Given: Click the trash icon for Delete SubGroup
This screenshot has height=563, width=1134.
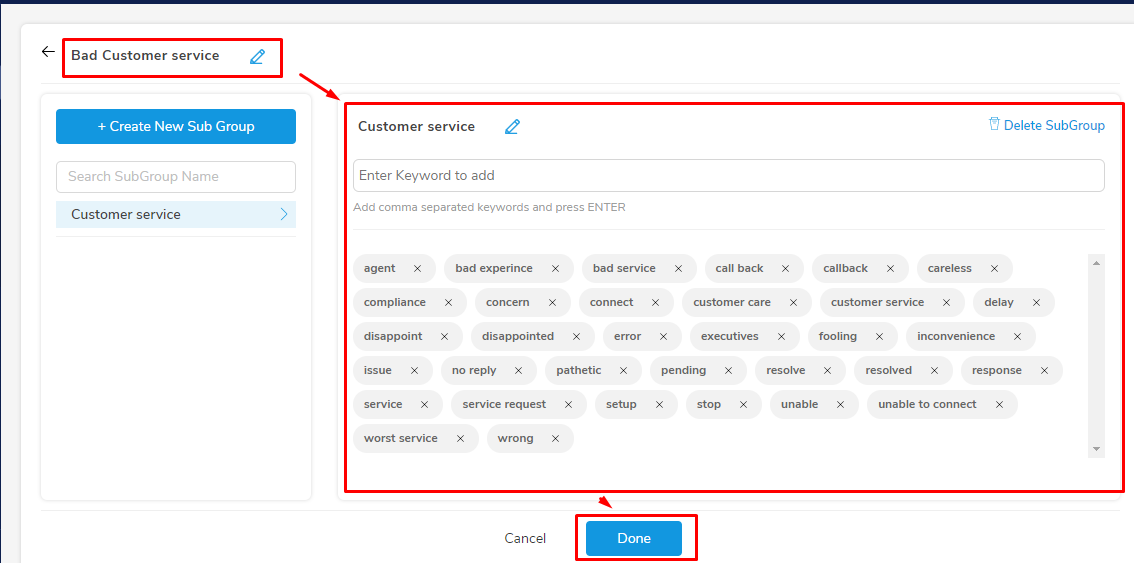Looking at the screenshot, I should click(x=994, y=124).
